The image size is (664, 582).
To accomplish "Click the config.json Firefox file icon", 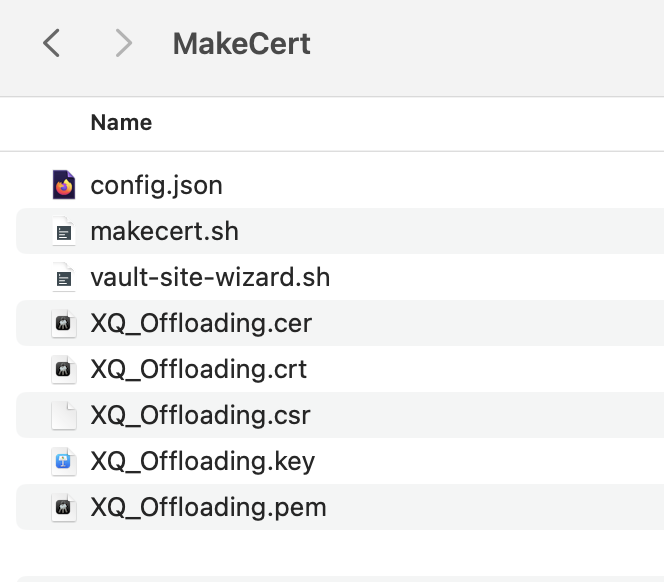I will pos(64,185).
